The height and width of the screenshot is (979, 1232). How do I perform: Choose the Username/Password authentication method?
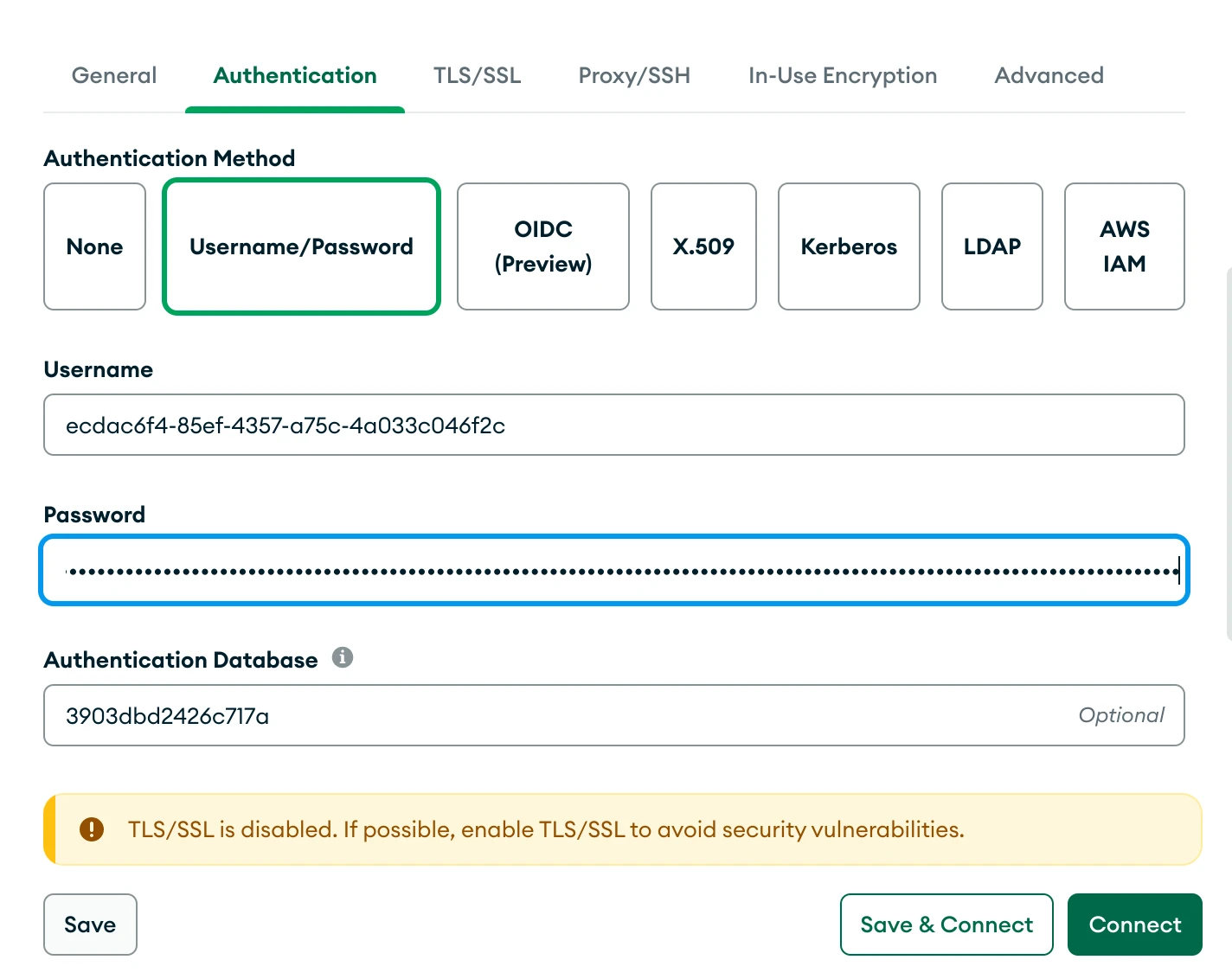tap(301, 246)
